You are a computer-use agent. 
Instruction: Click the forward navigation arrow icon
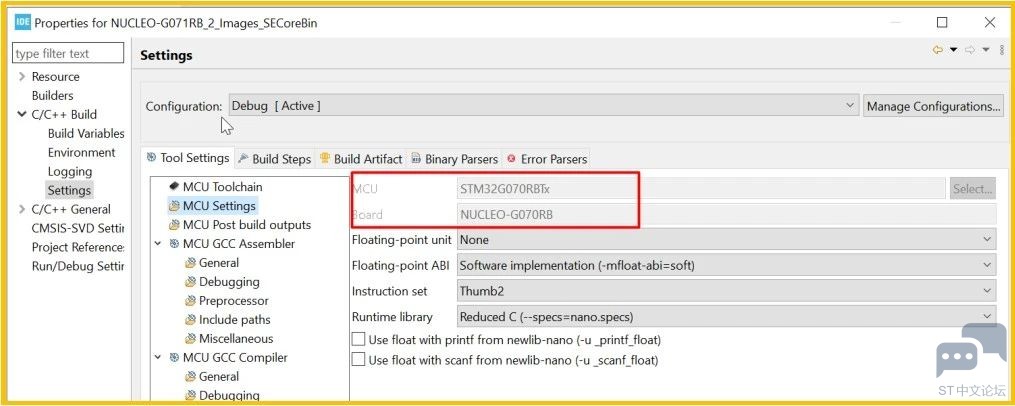point(970,50)
